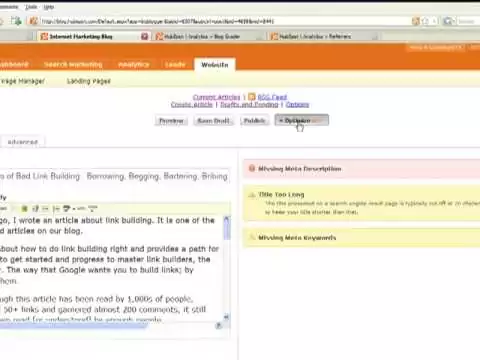Viewport: 480px width, 360px height.
Task: Click the Missing Meta Keywords warning icon
Action: click(x=252, y=237)
